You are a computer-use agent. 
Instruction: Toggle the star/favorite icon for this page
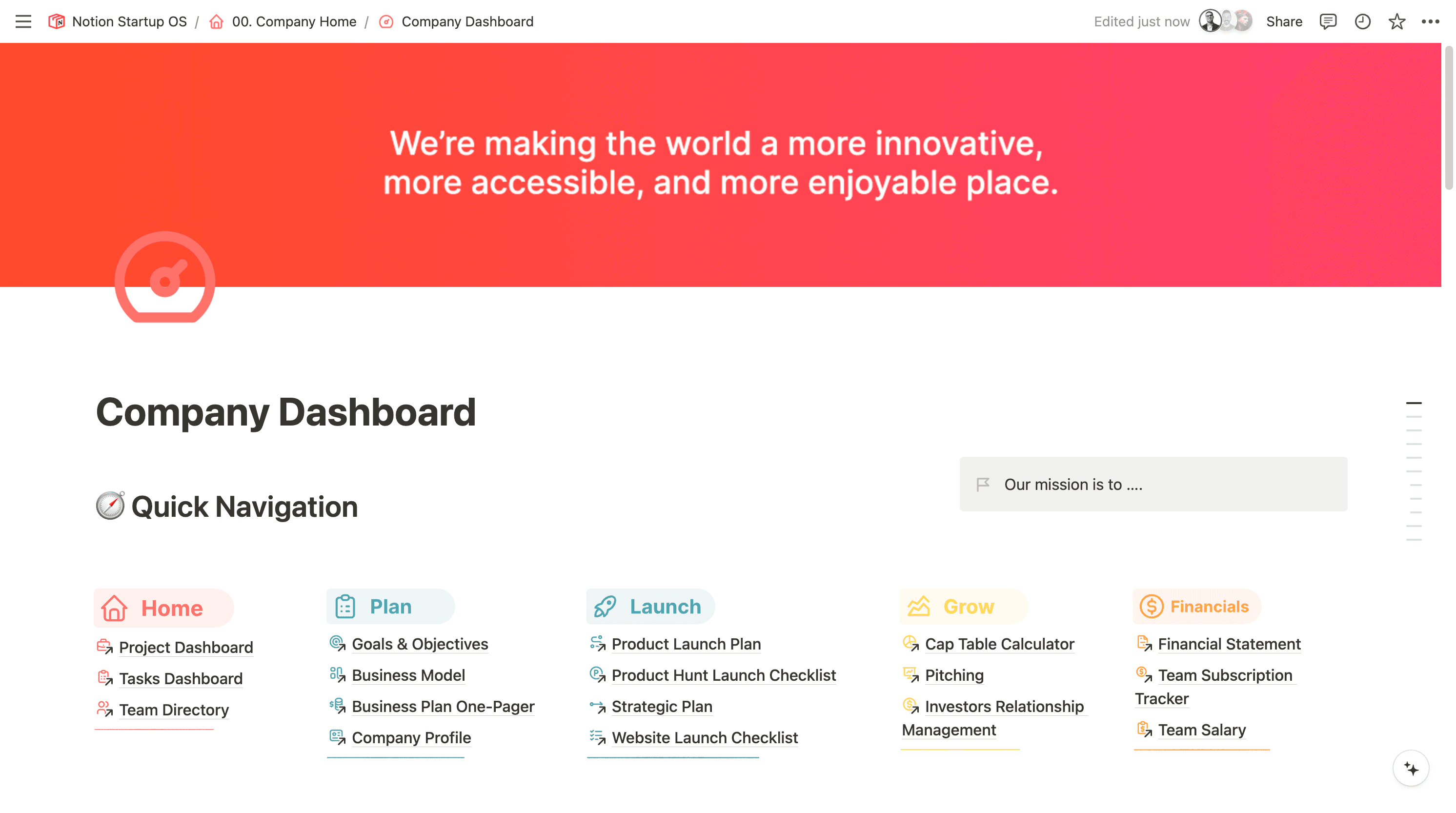1398,21
